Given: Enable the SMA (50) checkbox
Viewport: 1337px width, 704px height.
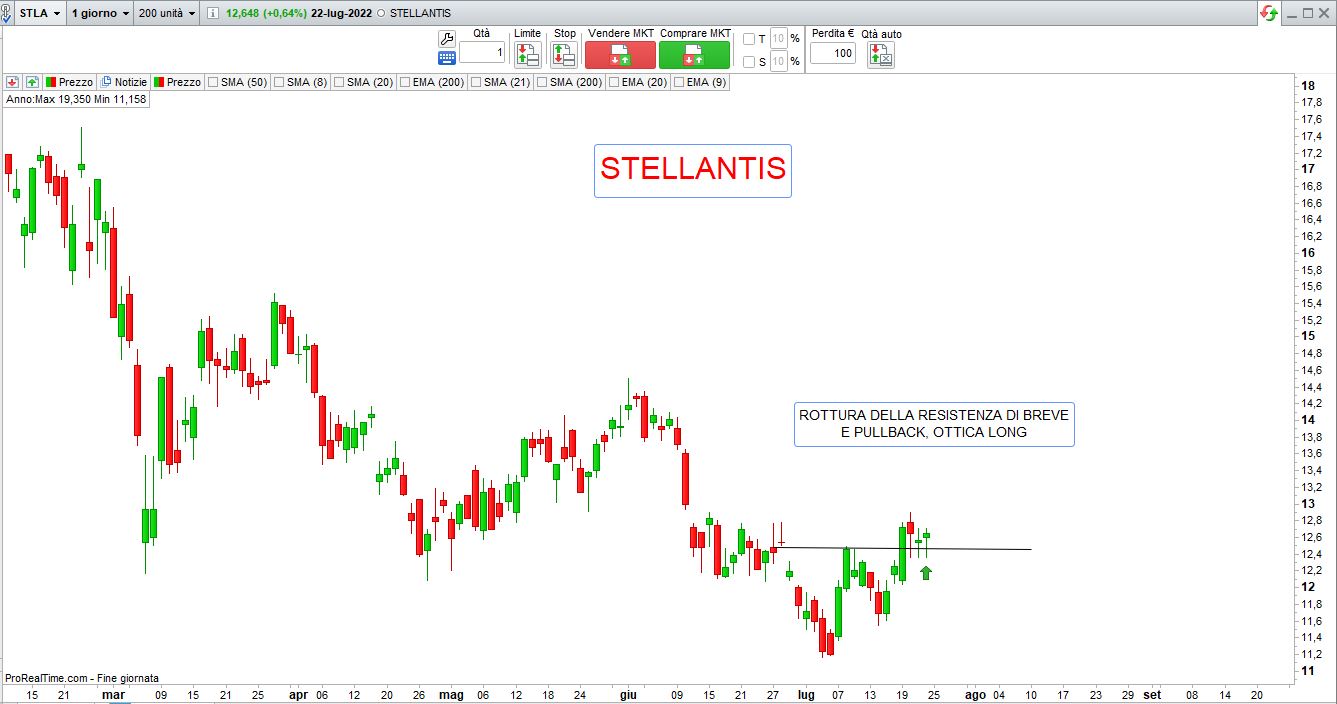Looking at the screenshot, I should pyautogui.click(x=213, y=82).
